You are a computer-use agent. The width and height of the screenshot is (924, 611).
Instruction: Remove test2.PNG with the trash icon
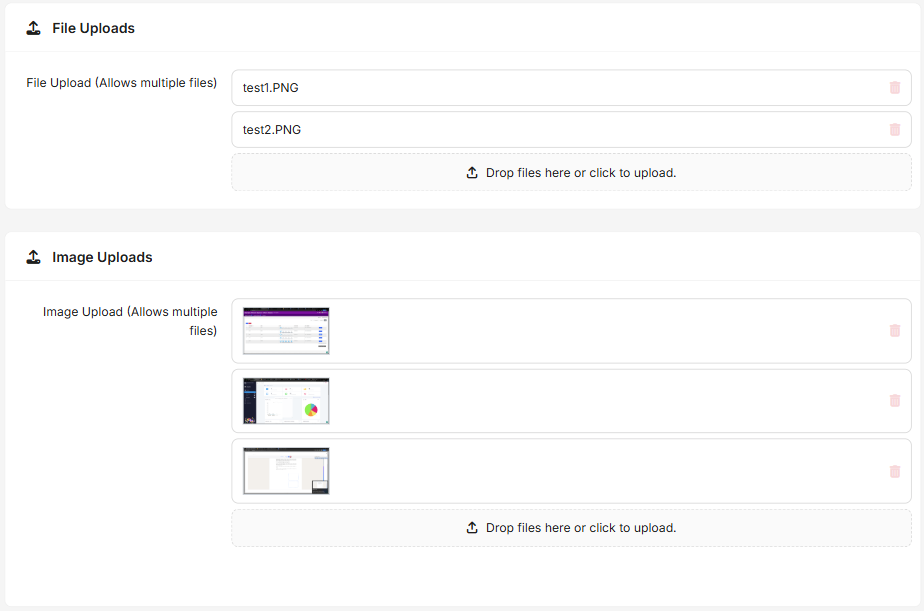(894, 130)
